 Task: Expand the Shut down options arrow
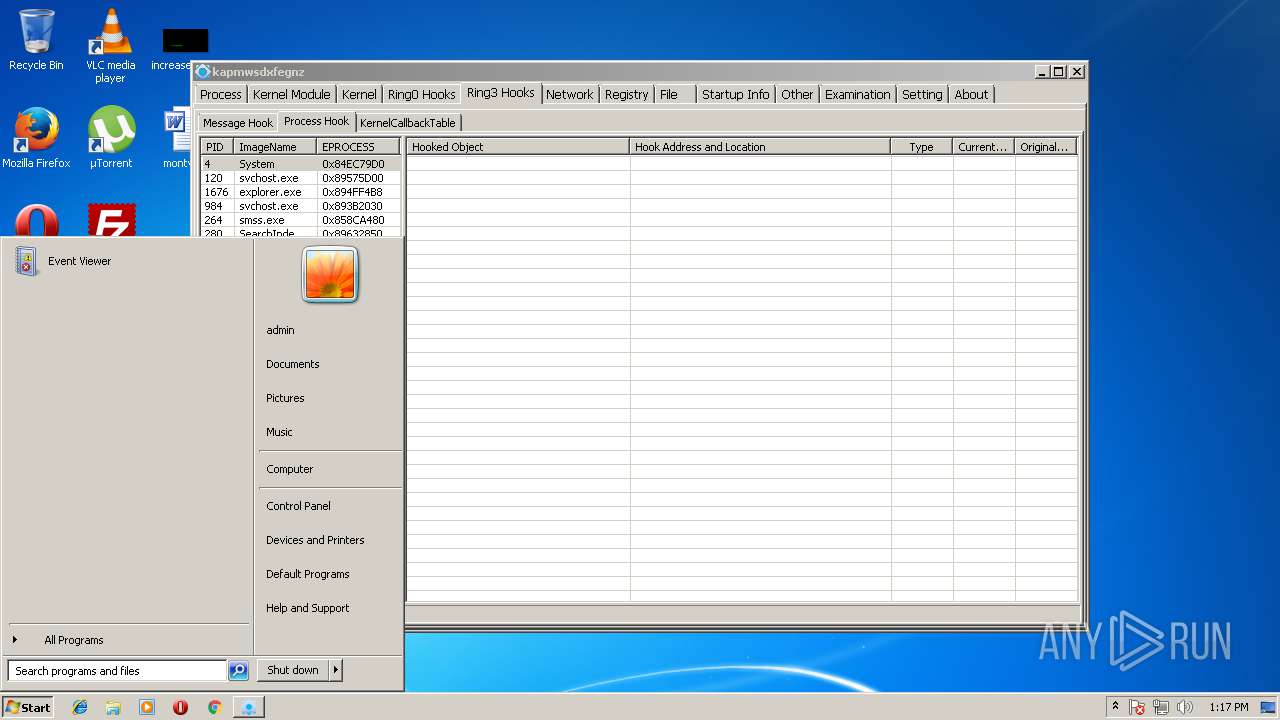[x=336, y=671]
